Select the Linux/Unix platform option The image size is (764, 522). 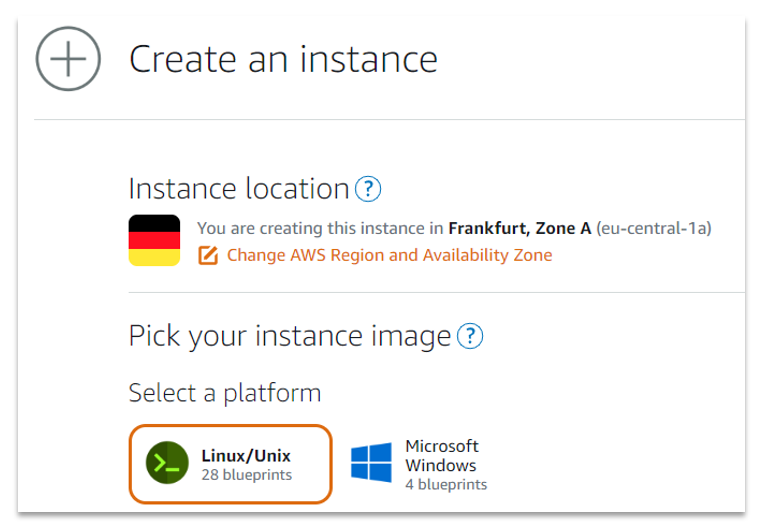pyautogui.click(x=230, y=464)
